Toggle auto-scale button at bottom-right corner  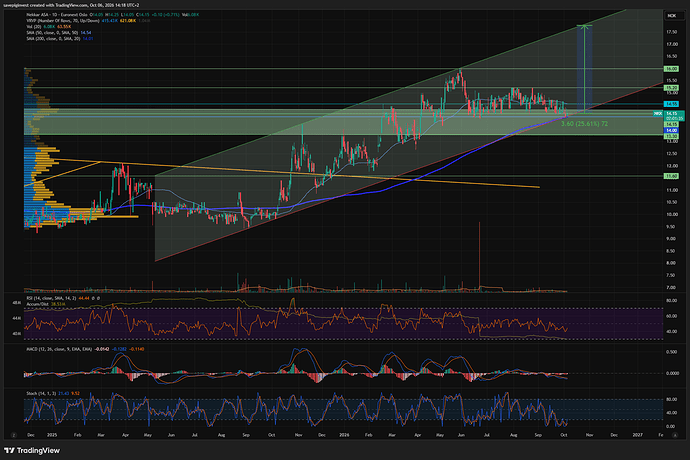tap(675, 435)
